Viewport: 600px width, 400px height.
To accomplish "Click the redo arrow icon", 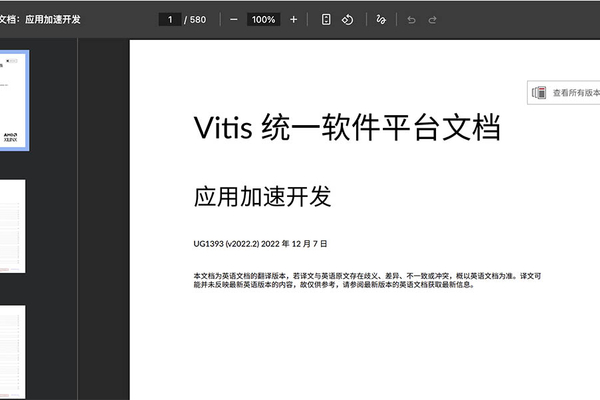I will tap(433, 19).
